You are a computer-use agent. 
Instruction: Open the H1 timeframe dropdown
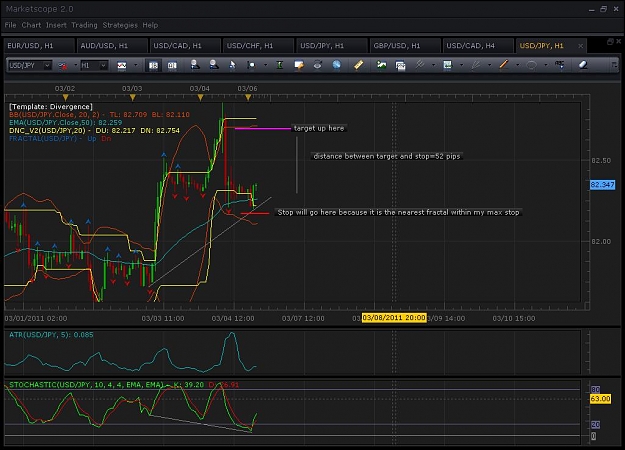click(x=103, y=65)
